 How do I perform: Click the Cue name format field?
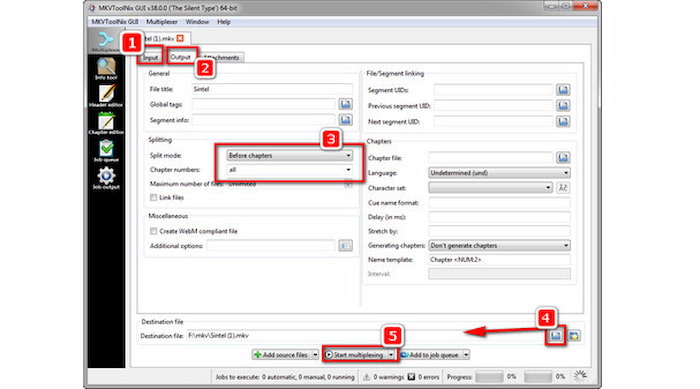pos(499,203)
